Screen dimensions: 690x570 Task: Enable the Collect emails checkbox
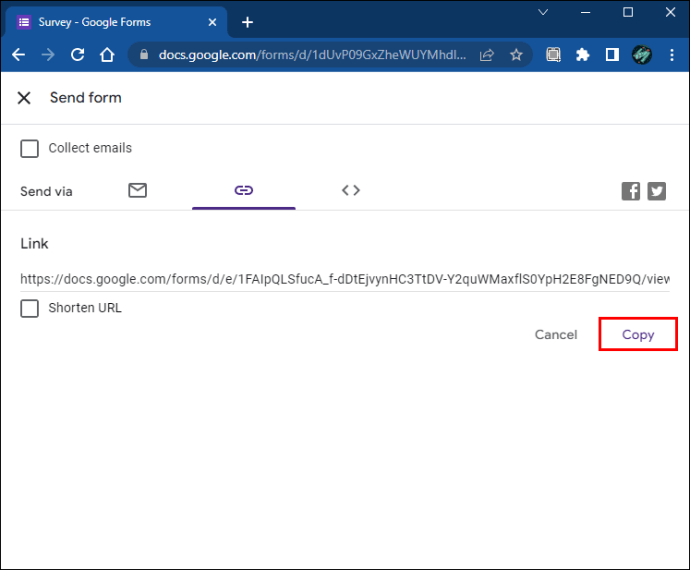(x=29, y=148)
